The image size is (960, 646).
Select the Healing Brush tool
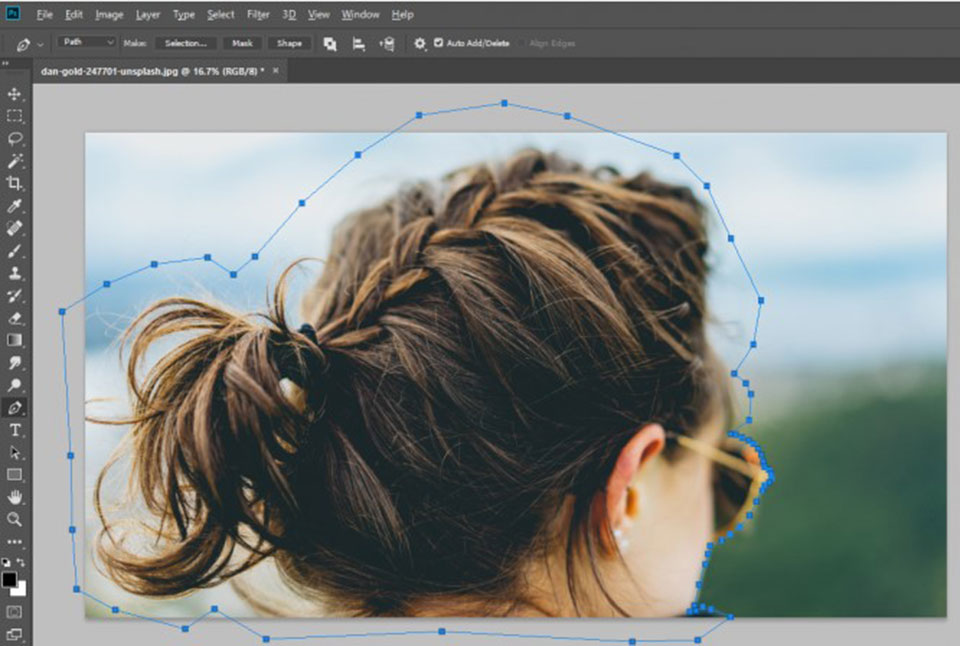[14, 228]
